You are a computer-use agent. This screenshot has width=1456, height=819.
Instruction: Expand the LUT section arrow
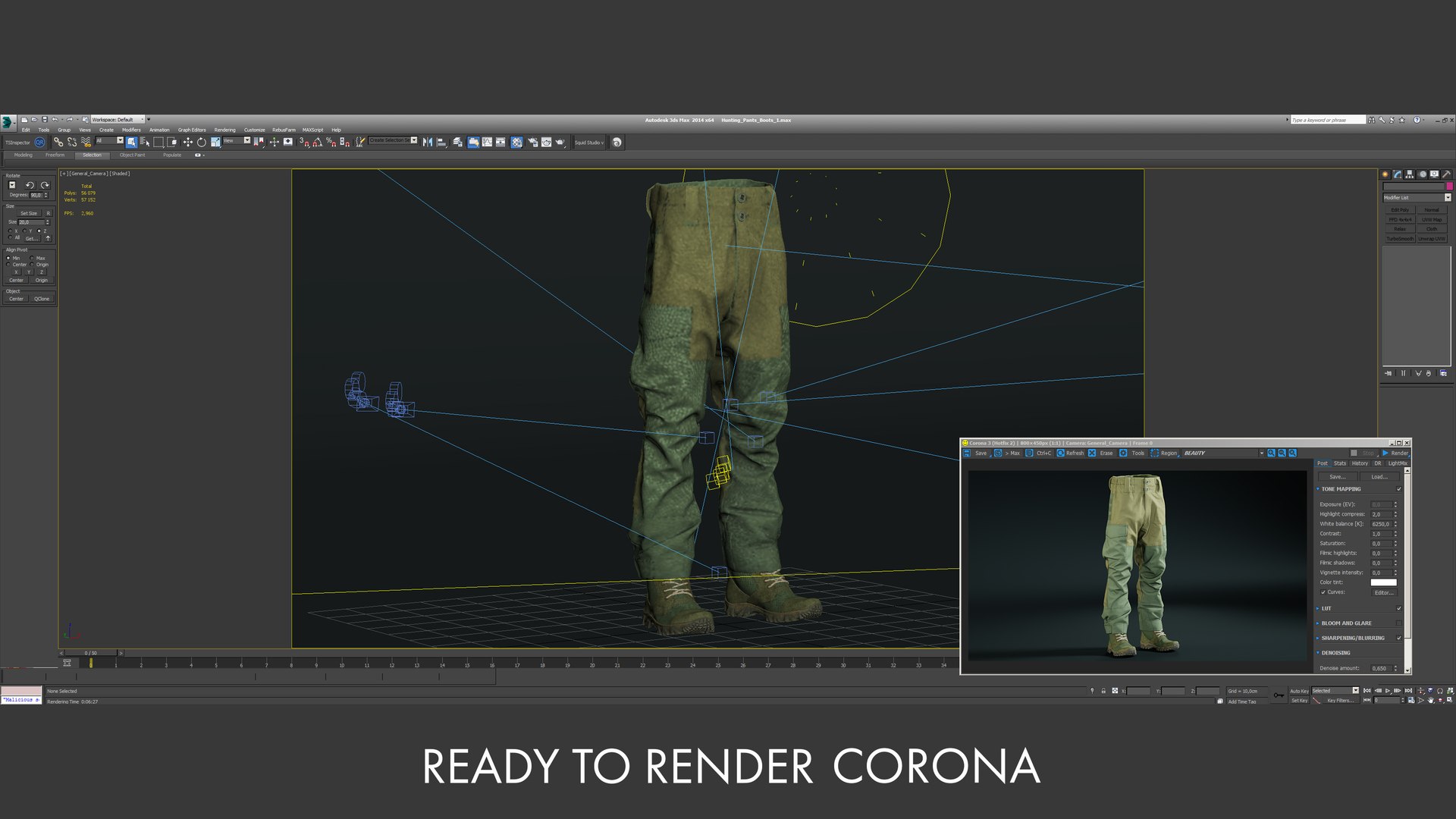(x=1318, y=608)
